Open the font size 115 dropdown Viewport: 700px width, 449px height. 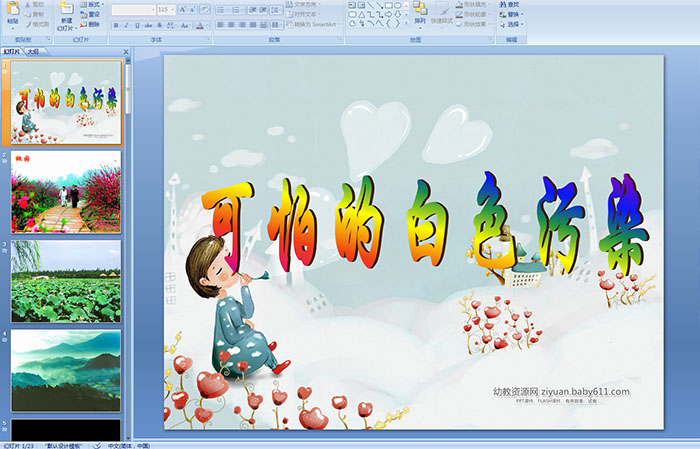pos(173,10)
